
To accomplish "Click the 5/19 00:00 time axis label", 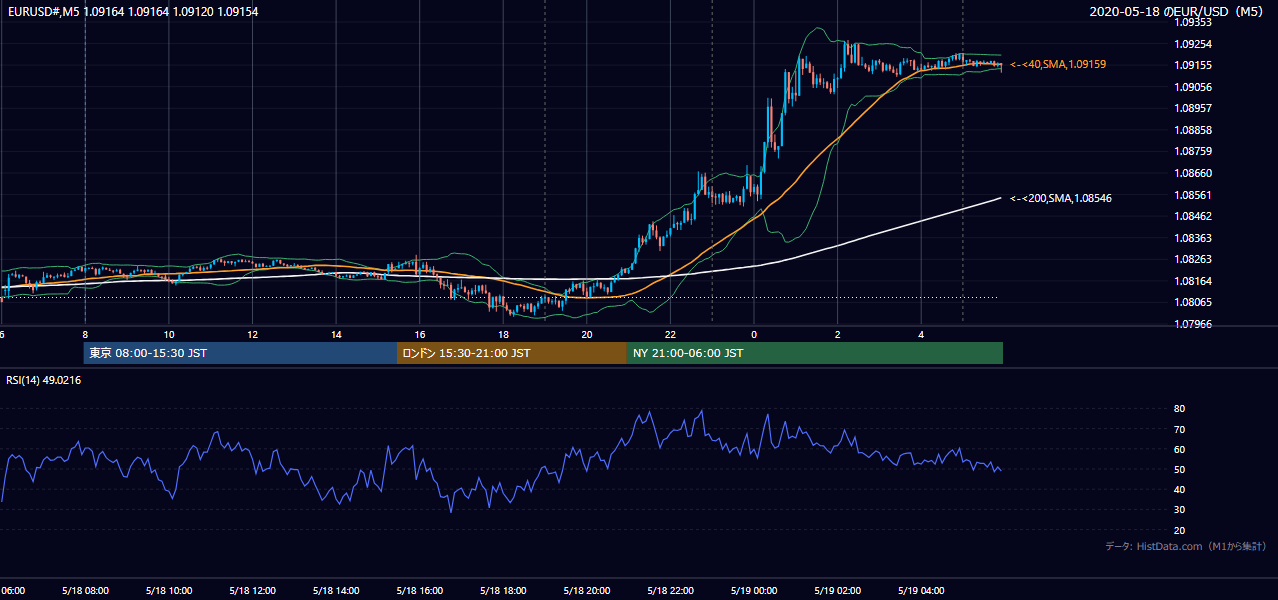I will (753, 591).
